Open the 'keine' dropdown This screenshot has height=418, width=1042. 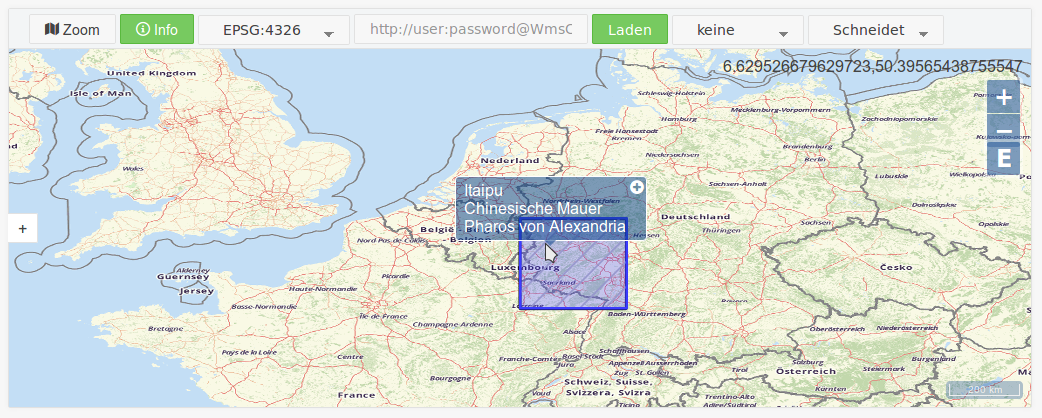[738, 30]
